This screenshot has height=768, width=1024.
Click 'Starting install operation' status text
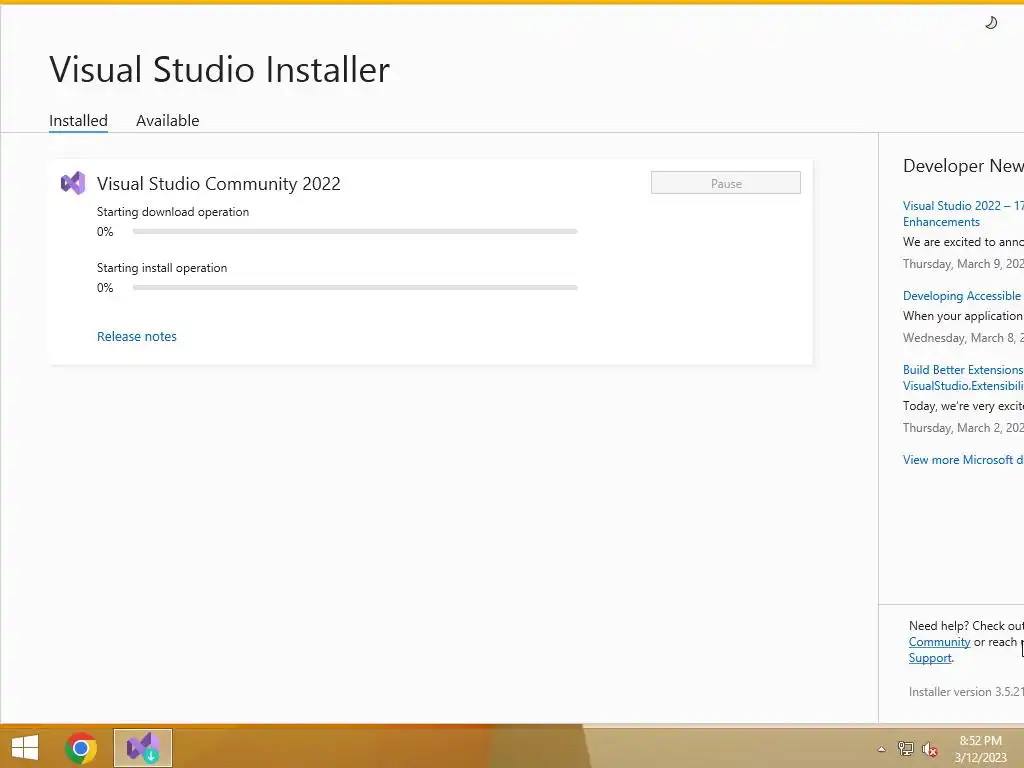[x=162, y=268]
